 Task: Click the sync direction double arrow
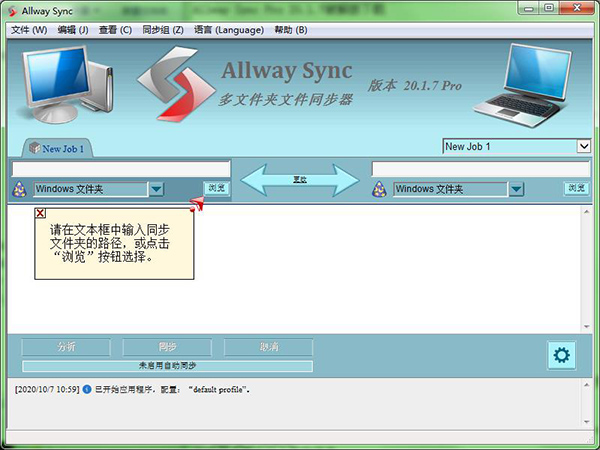coord(300,180)
